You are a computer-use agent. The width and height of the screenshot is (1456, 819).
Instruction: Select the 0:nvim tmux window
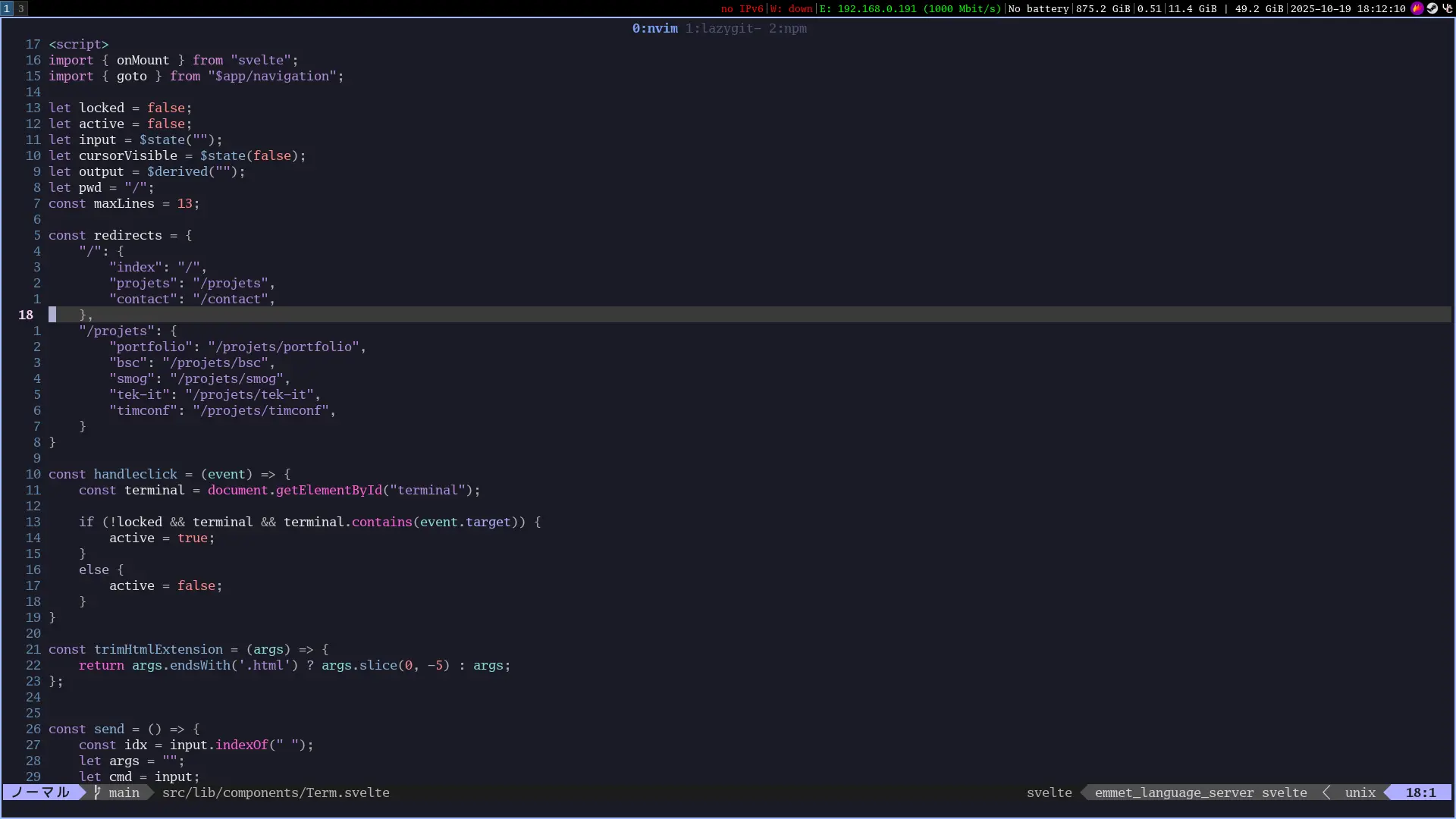[x=654, y=28]
